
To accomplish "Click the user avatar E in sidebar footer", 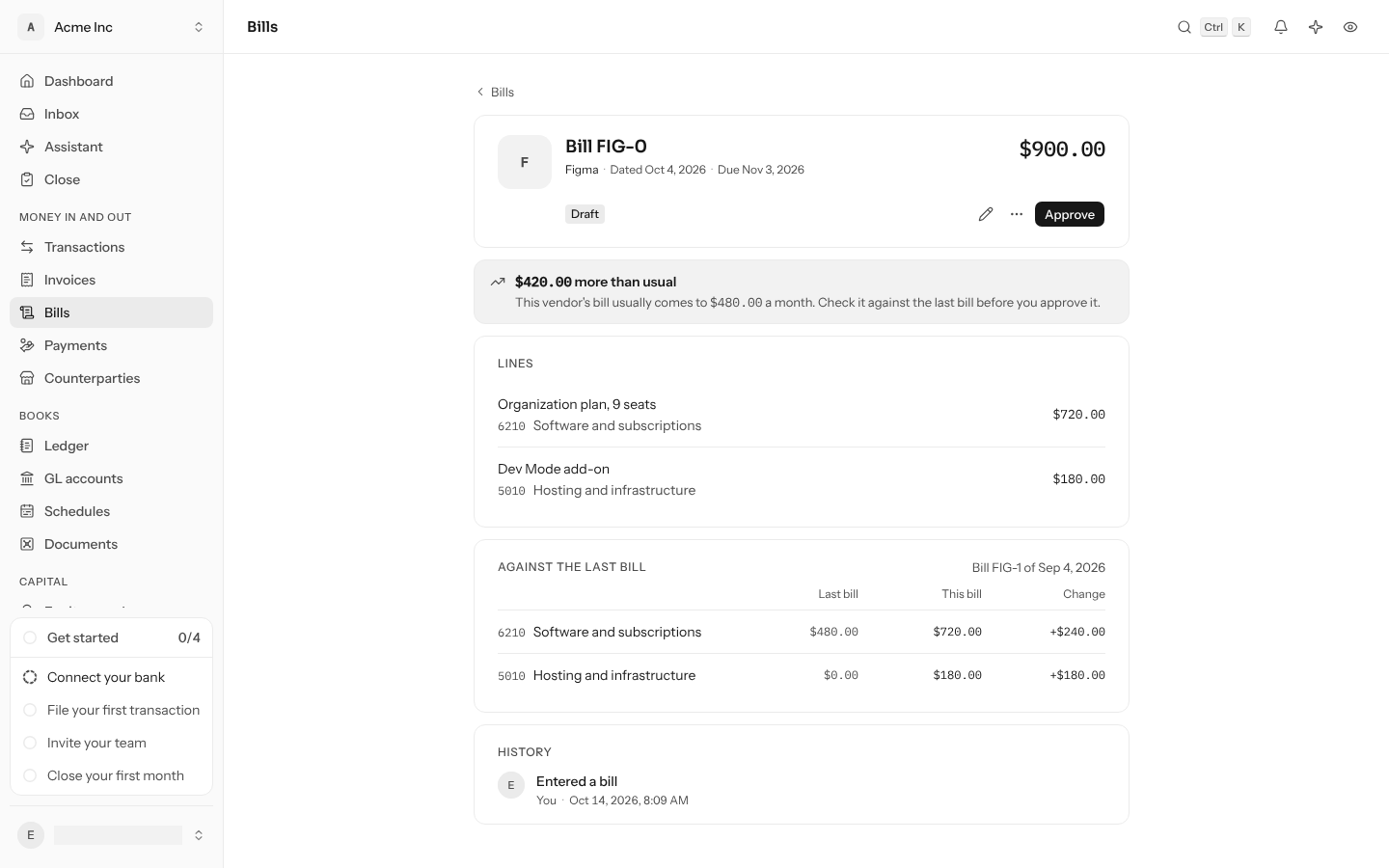I will click(31, 835).
